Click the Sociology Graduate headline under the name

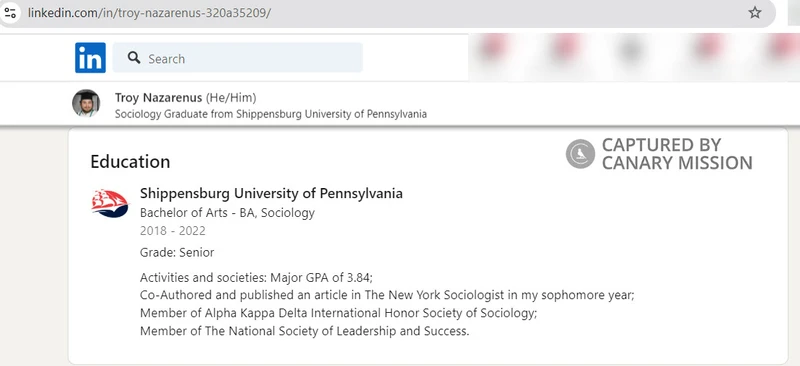[271, 114]
